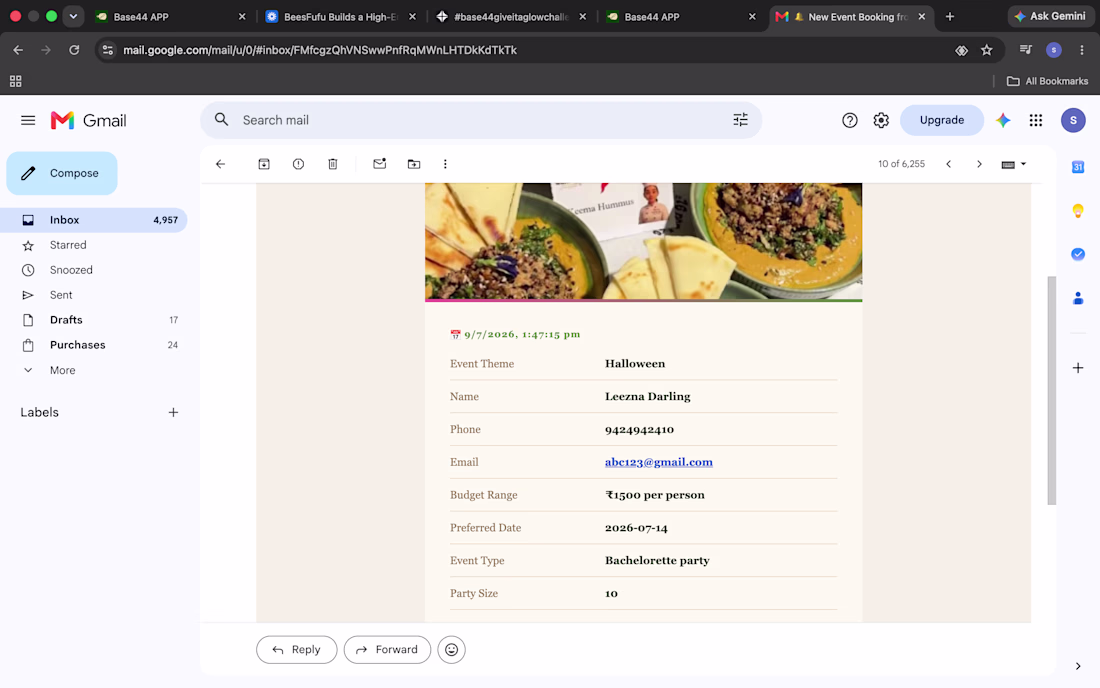
Task: Click the Move to folder icon
Action: coord(414,164)
